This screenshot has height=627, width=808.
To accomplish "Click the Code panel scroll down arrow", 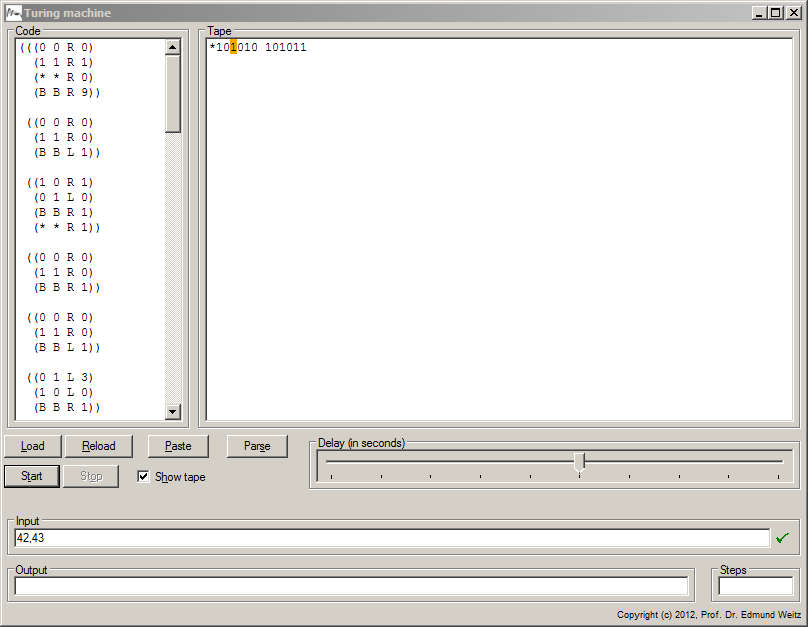I will click(x=173, y=411).
